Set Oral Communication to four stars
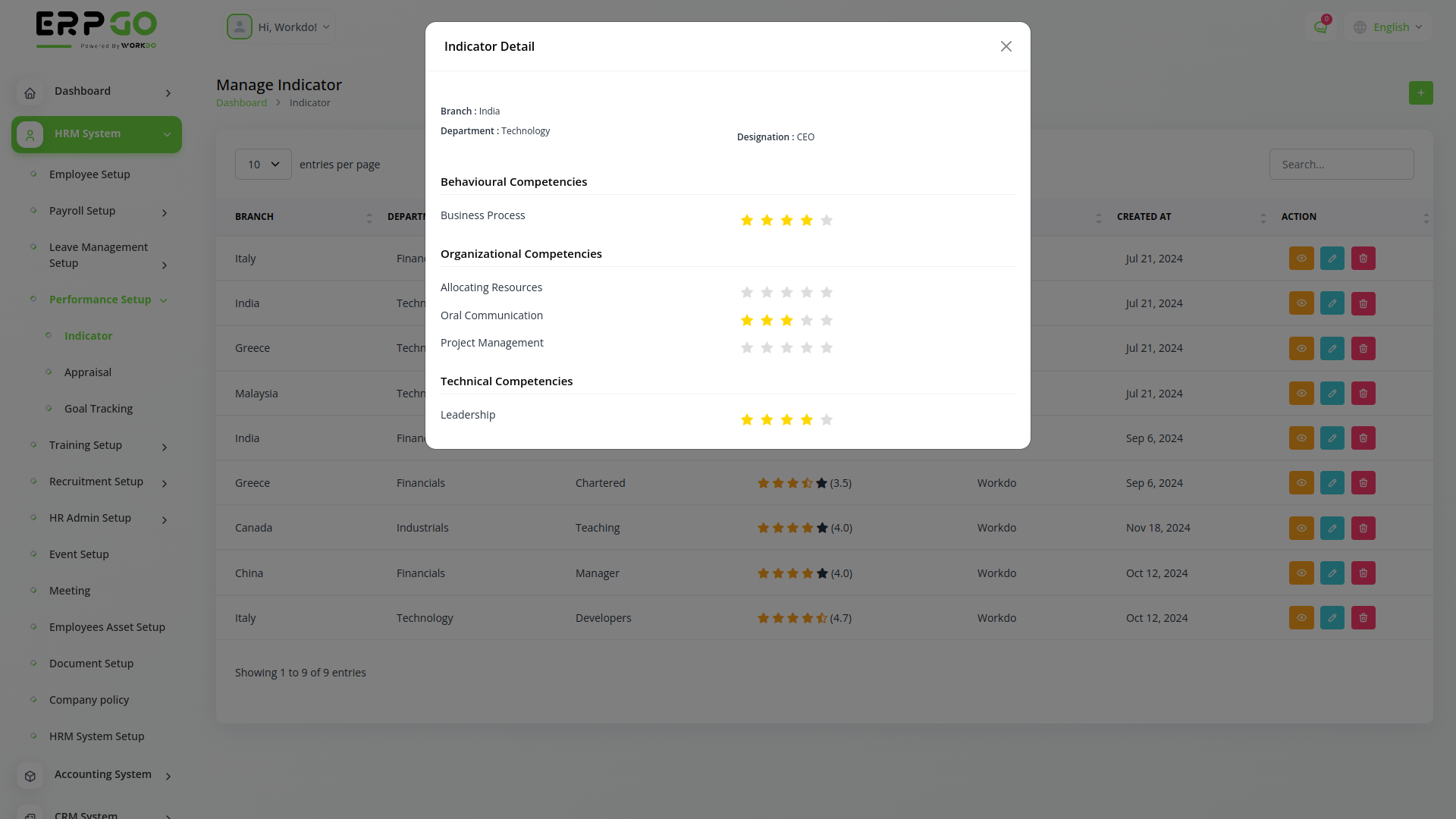The image size is (1456, 819). point(806,320)
